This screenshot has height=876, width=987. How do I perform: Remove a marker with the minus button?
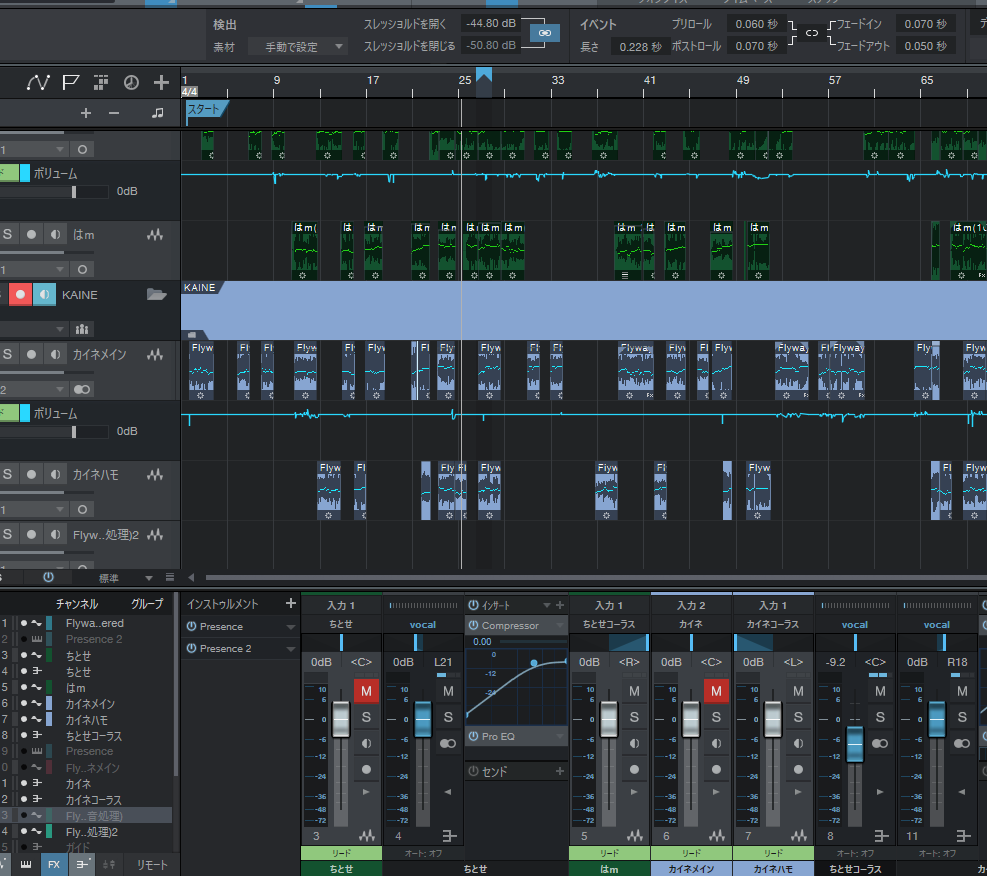[114, 113]
